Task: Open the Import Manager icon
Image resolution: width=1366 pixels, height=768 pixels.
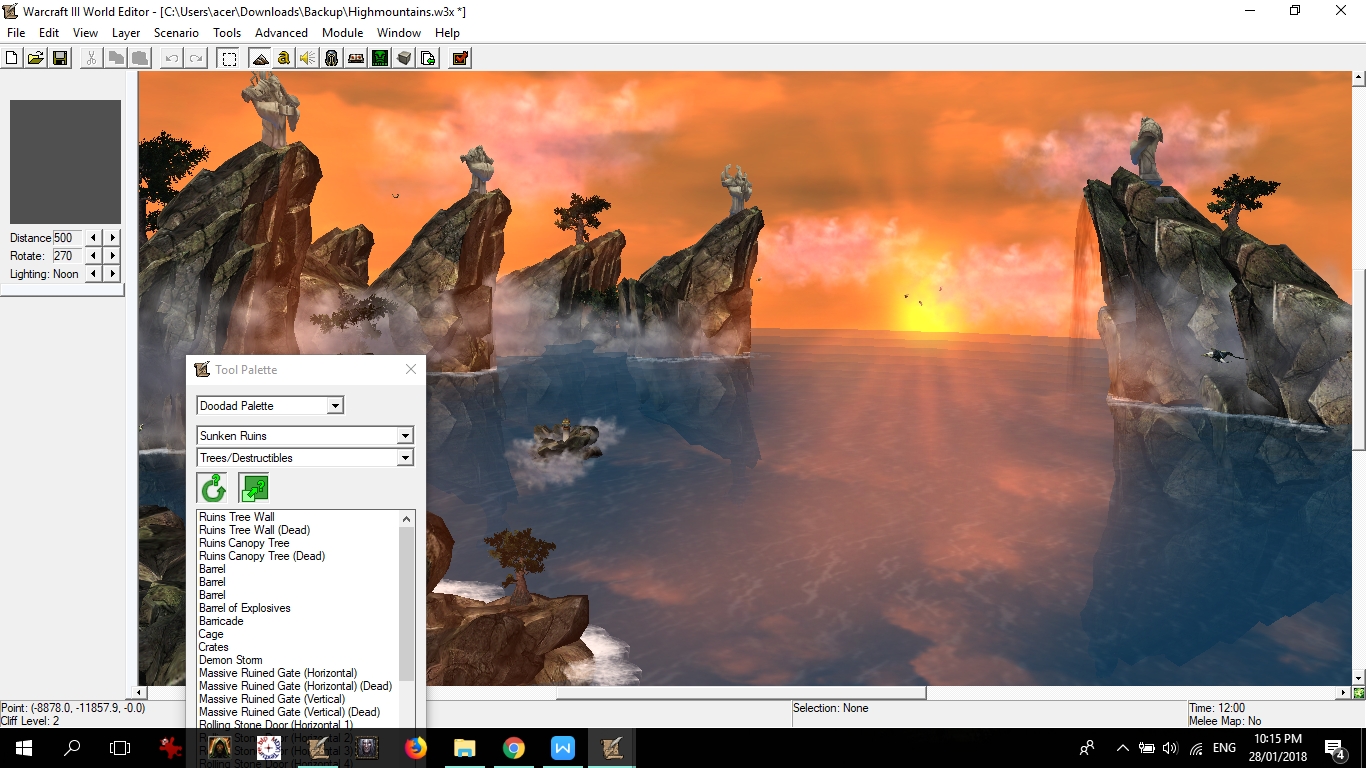Action: coord(428,58)
